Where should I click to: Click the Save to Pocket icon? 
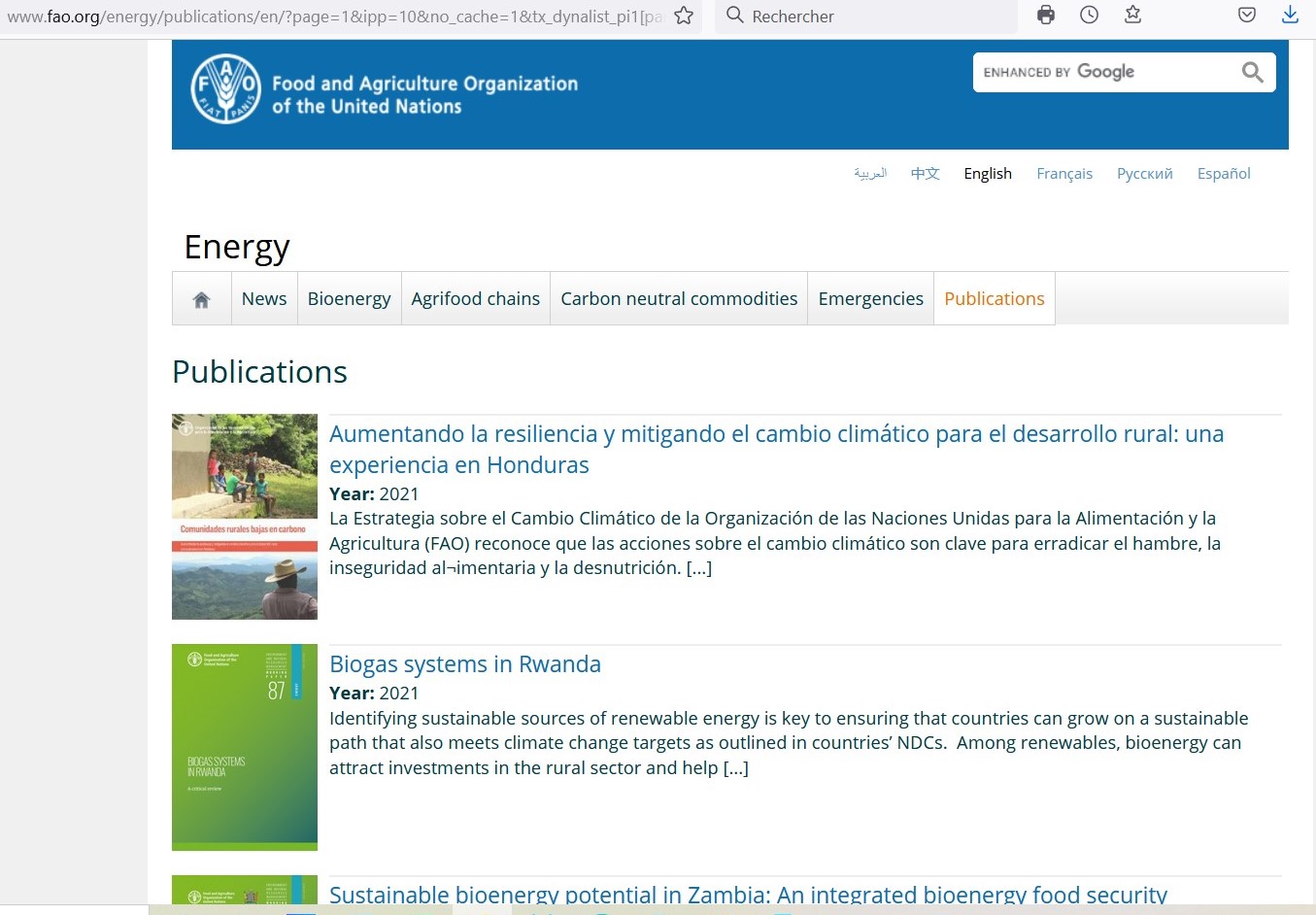point(1247,15)
